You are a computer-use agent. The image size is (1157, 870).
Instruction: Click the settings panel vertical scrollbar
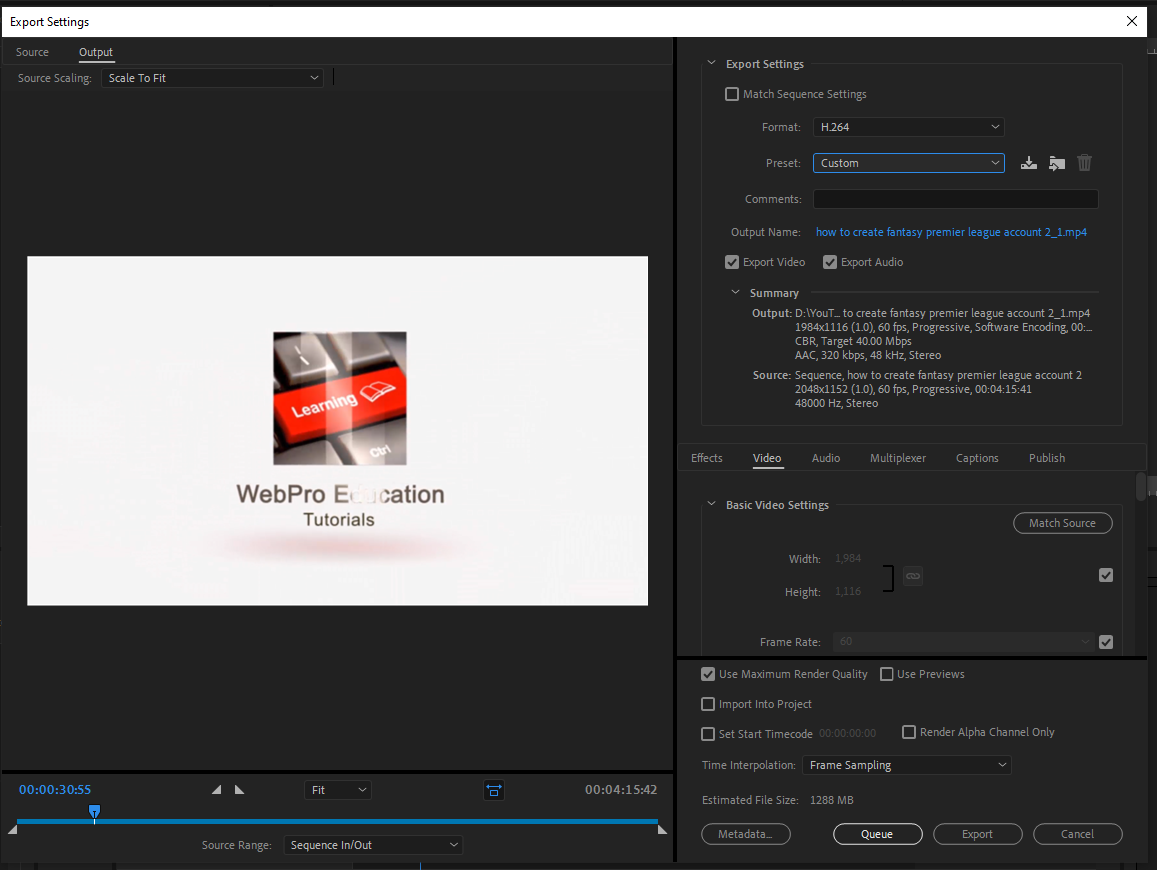click(x=1142, y=487)
